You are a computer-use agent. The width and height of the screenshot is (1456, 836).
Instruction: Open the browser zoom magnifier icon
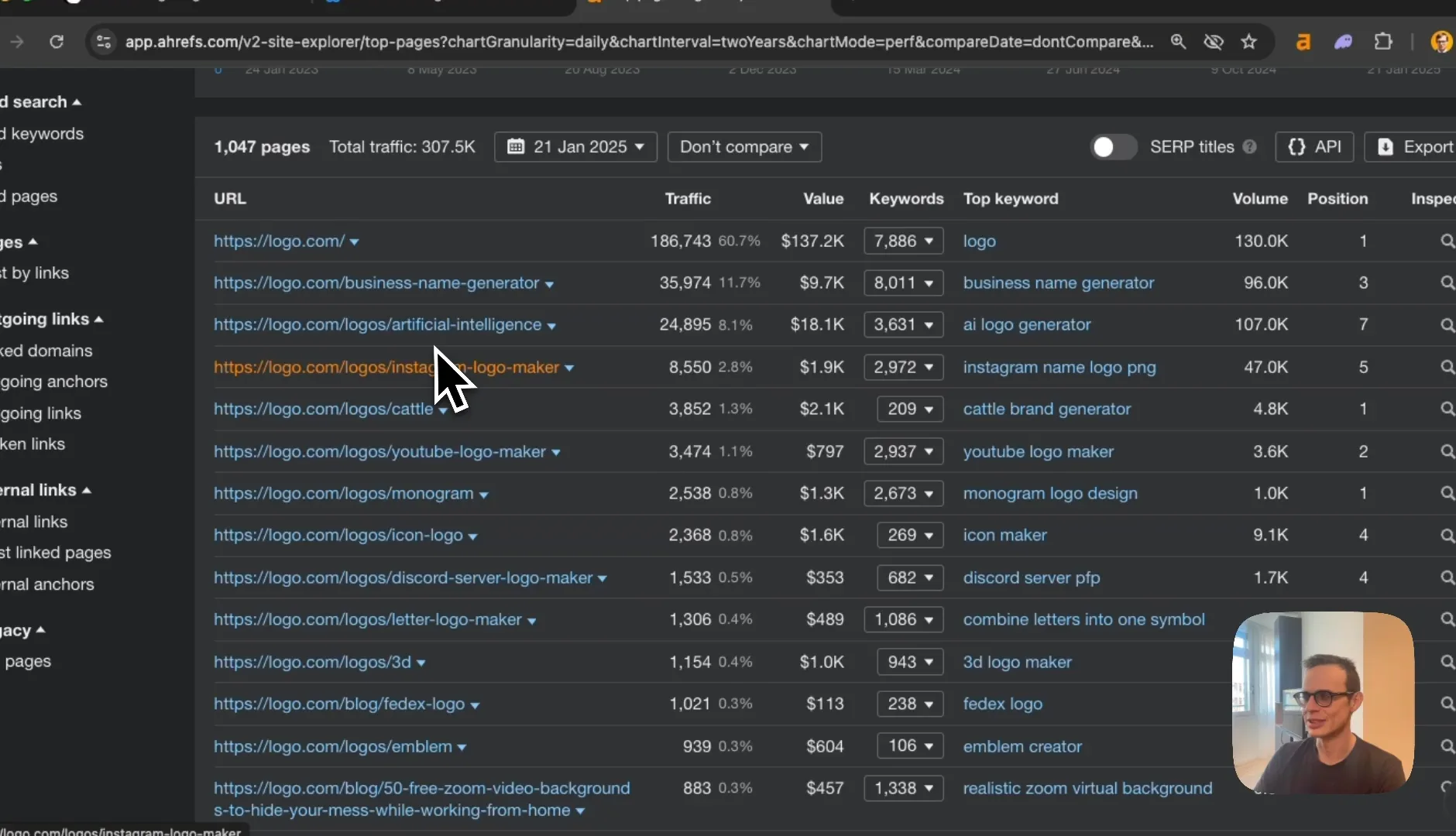click(x=1178, y=42)
